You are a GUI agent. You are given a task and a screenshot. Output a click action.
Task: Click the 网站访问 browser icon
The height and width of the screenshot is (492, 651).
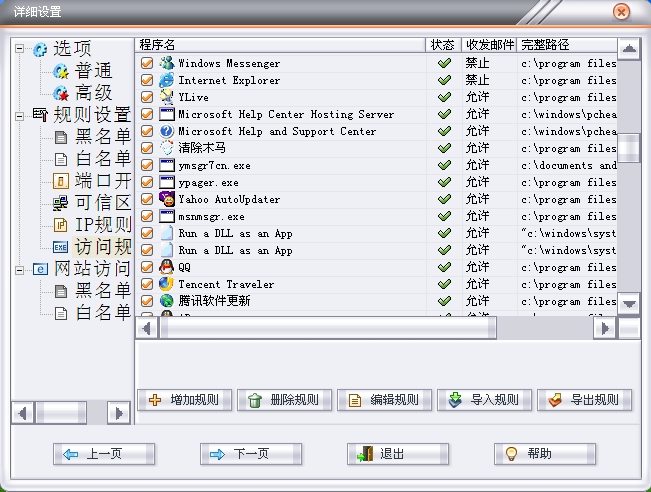pos(40,269)
